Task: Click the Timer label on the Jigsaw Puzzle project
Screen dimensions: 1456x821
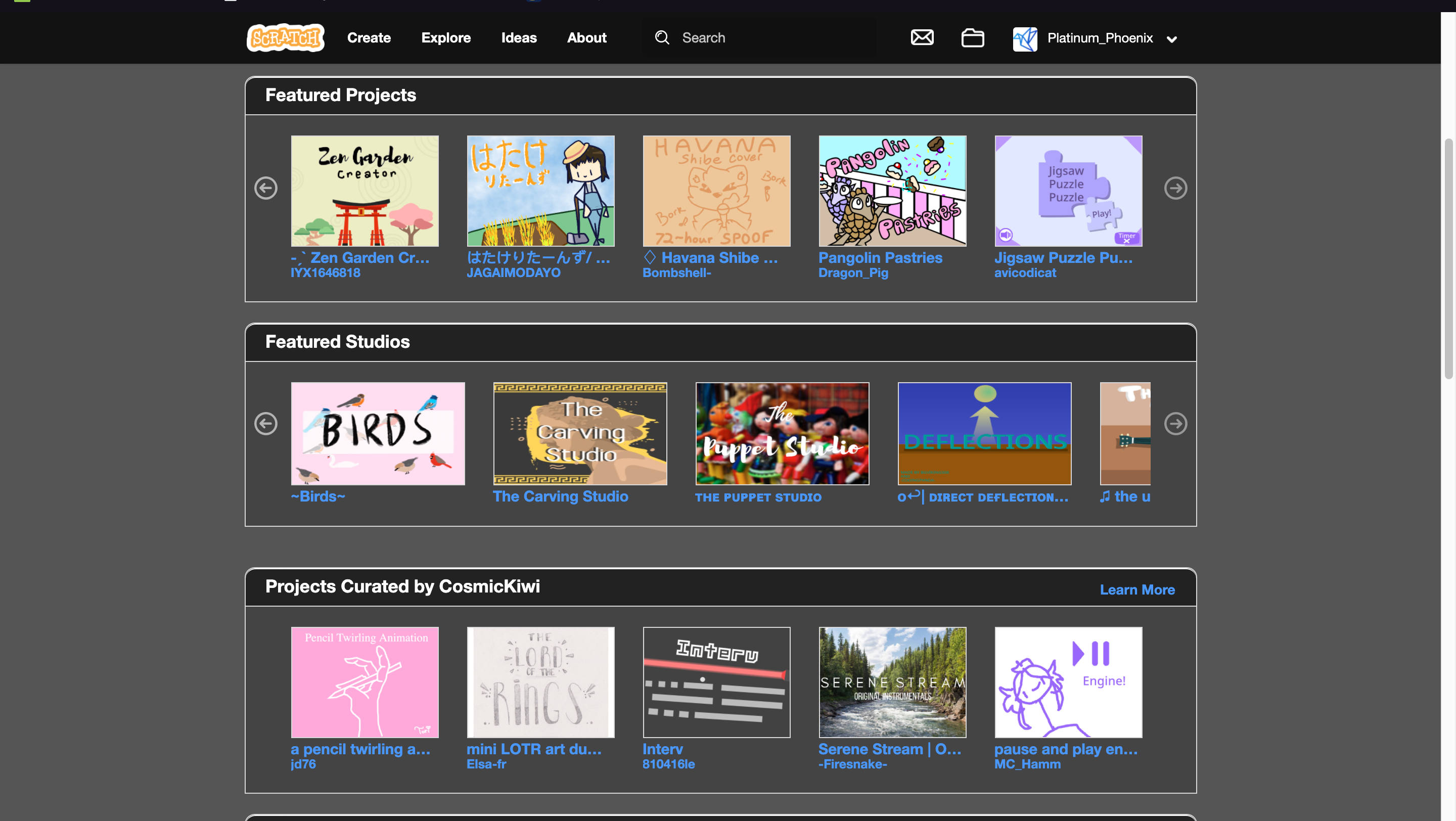Action: click(x=1126, y=237)
